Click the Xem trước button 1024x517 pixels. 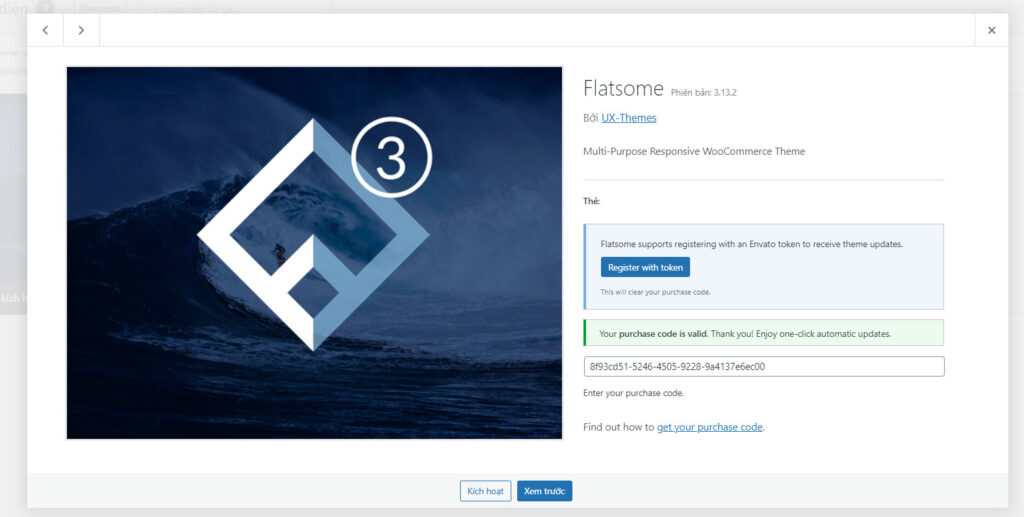(x=545, y=491)
